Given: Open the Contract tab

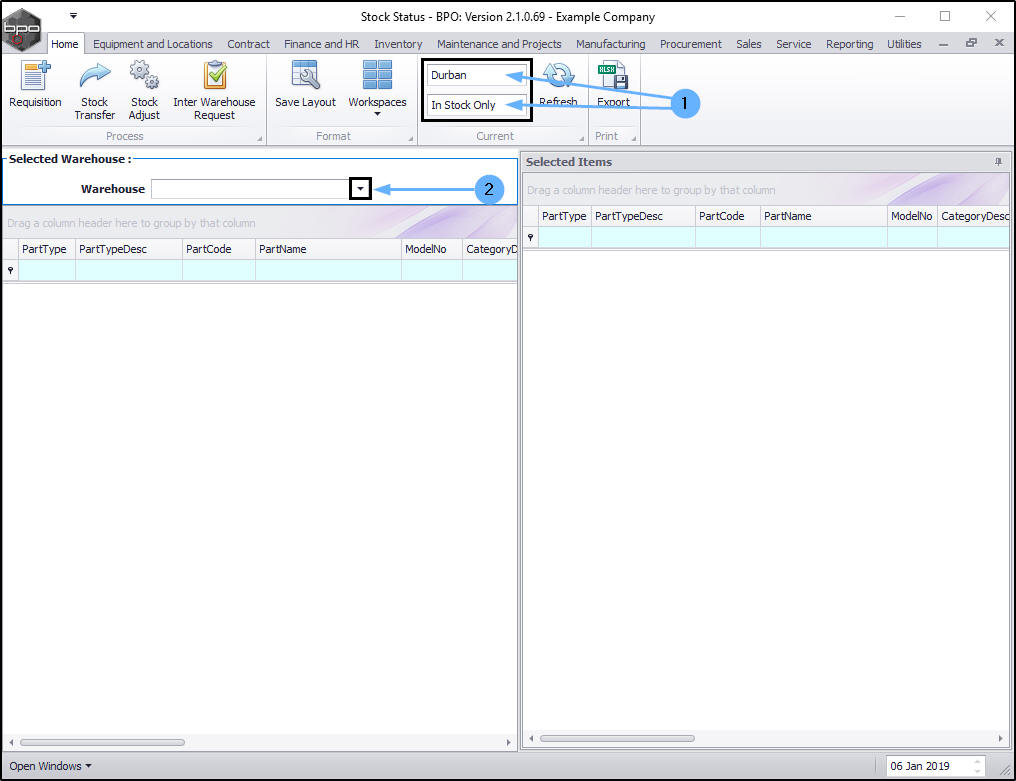Looking at the screenshot, I should (248, 44).
